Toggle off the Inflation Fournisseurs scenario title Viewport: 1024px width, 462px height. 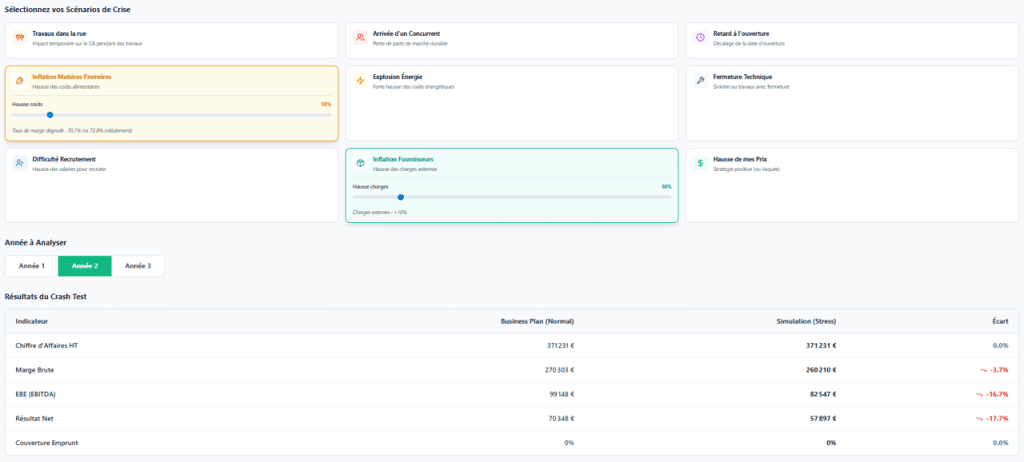coord(403,159)
